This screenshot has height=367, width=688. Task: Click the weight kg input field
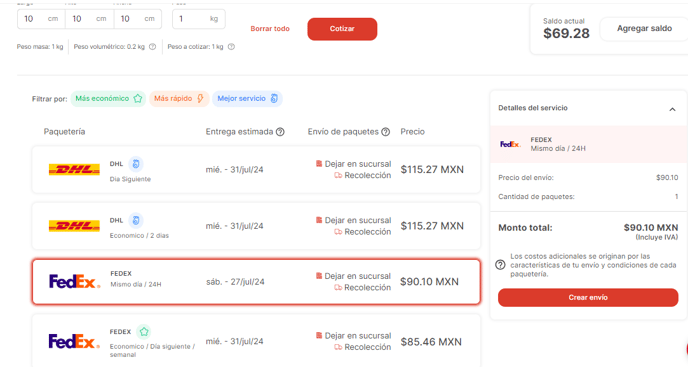click(199, 19)
